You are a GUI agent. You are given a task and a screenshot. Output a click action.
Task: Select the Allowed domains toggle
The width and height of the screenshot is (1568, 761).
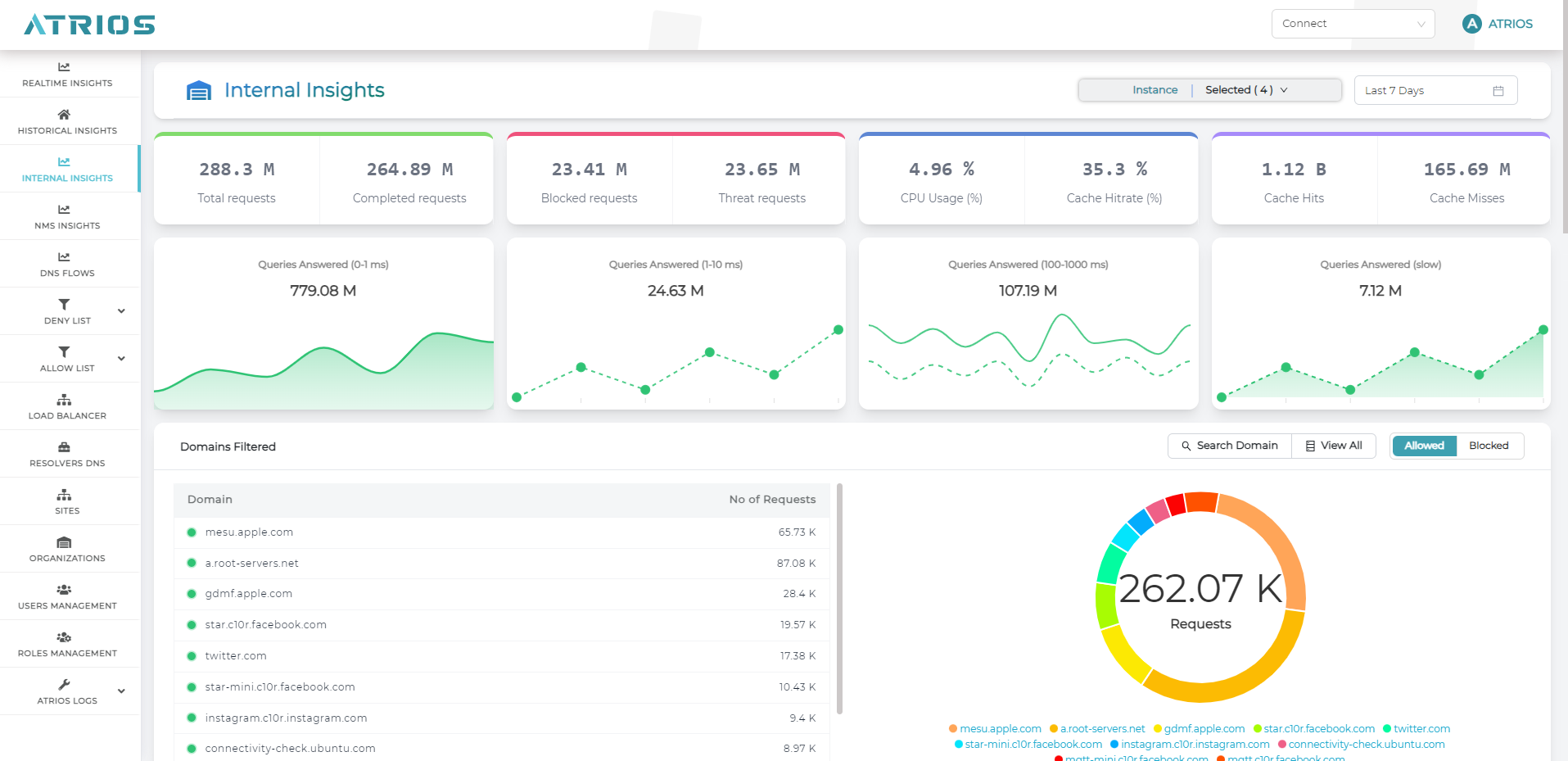(x=1424, y=446)
